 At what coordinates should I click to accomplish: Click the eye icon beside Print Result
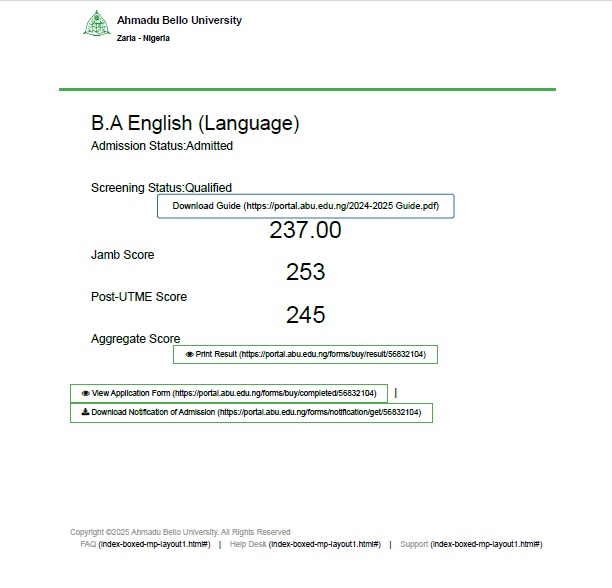(x=189, y=355)
